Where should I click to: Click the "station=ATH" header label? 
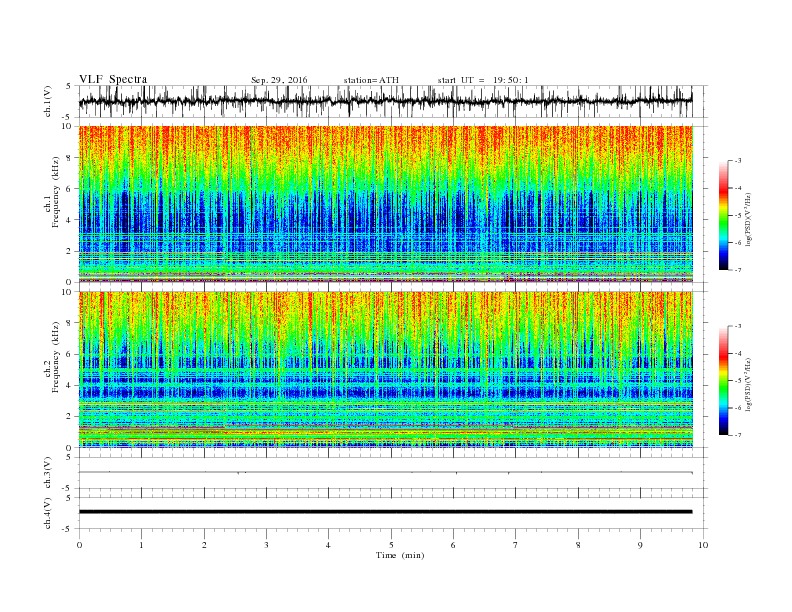(371, 80)
